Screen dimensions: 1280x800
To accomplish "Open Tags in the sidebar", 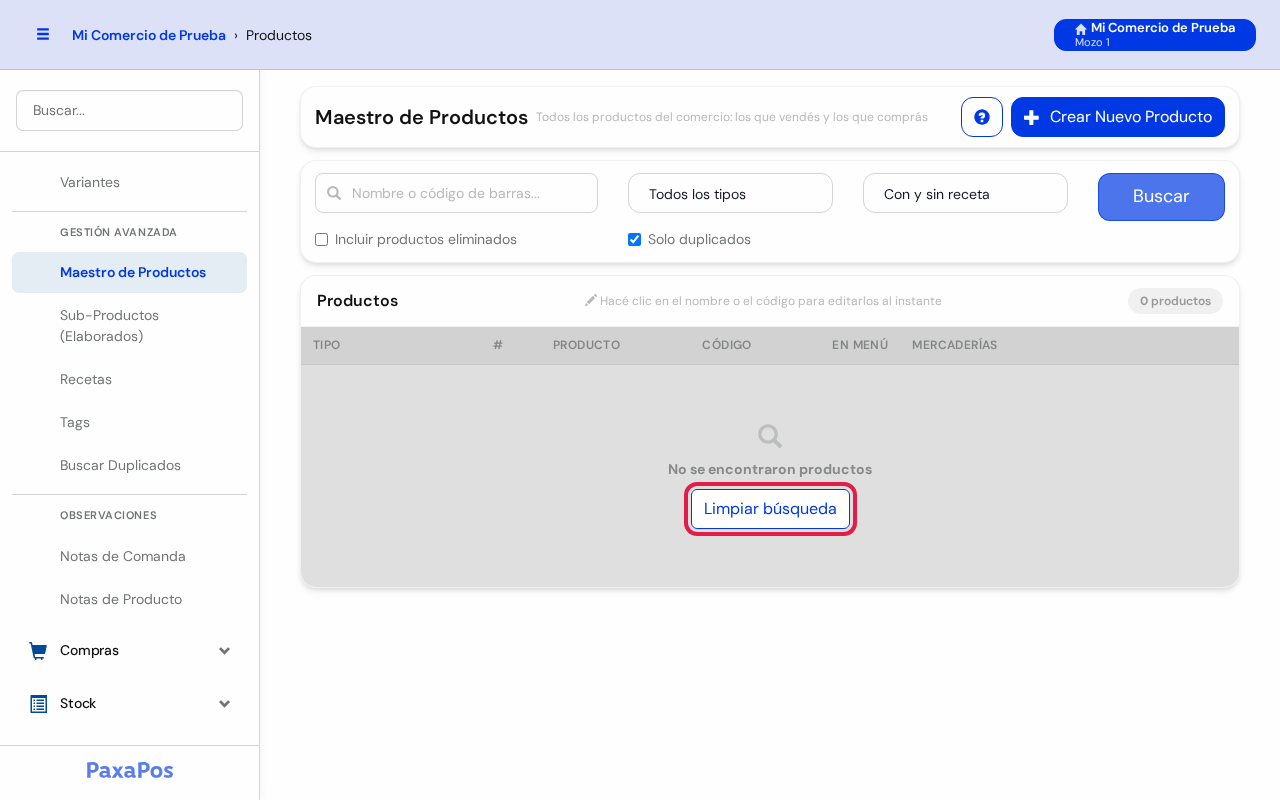I will pos(129,422).
